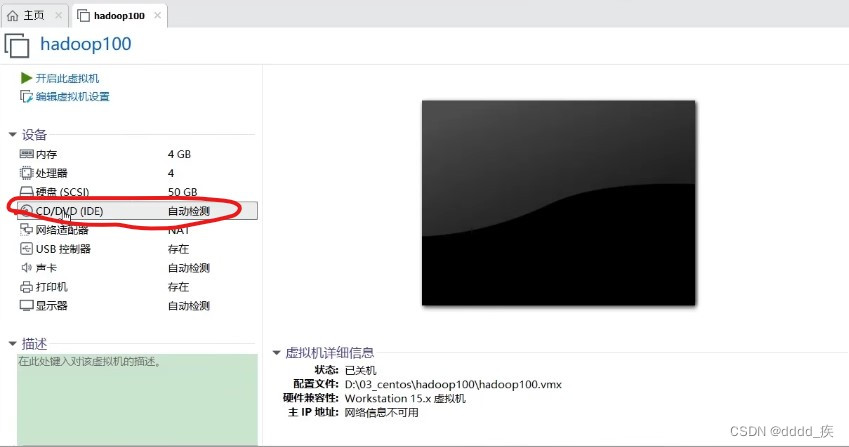Click the 声卡 sound card speaker icon
Image resolution: width=849 pixels, height=447 pixels.
(x=27, y=268)
